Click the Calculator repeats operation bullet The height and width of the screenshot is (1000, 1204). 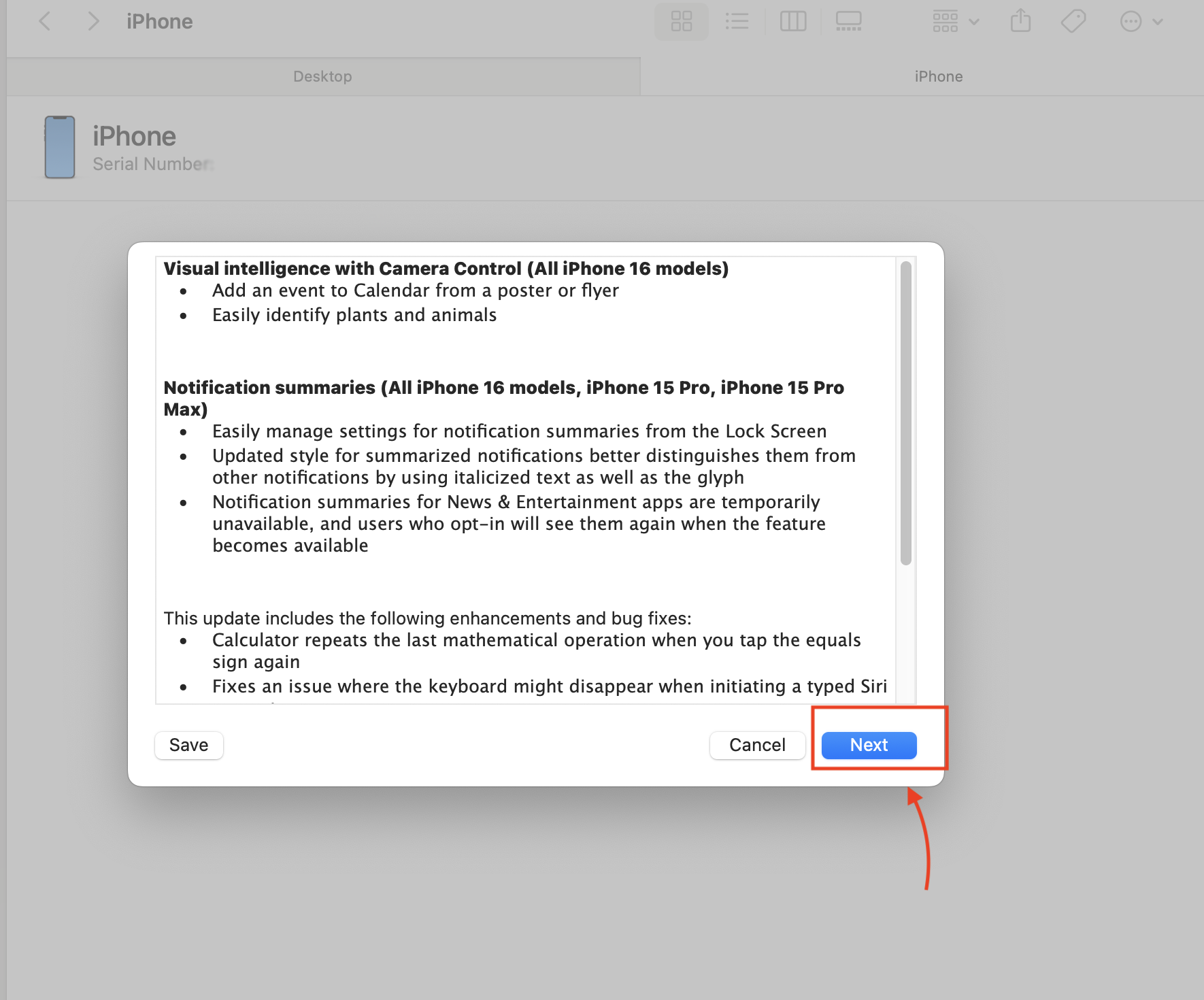click(x=536, y=651)
